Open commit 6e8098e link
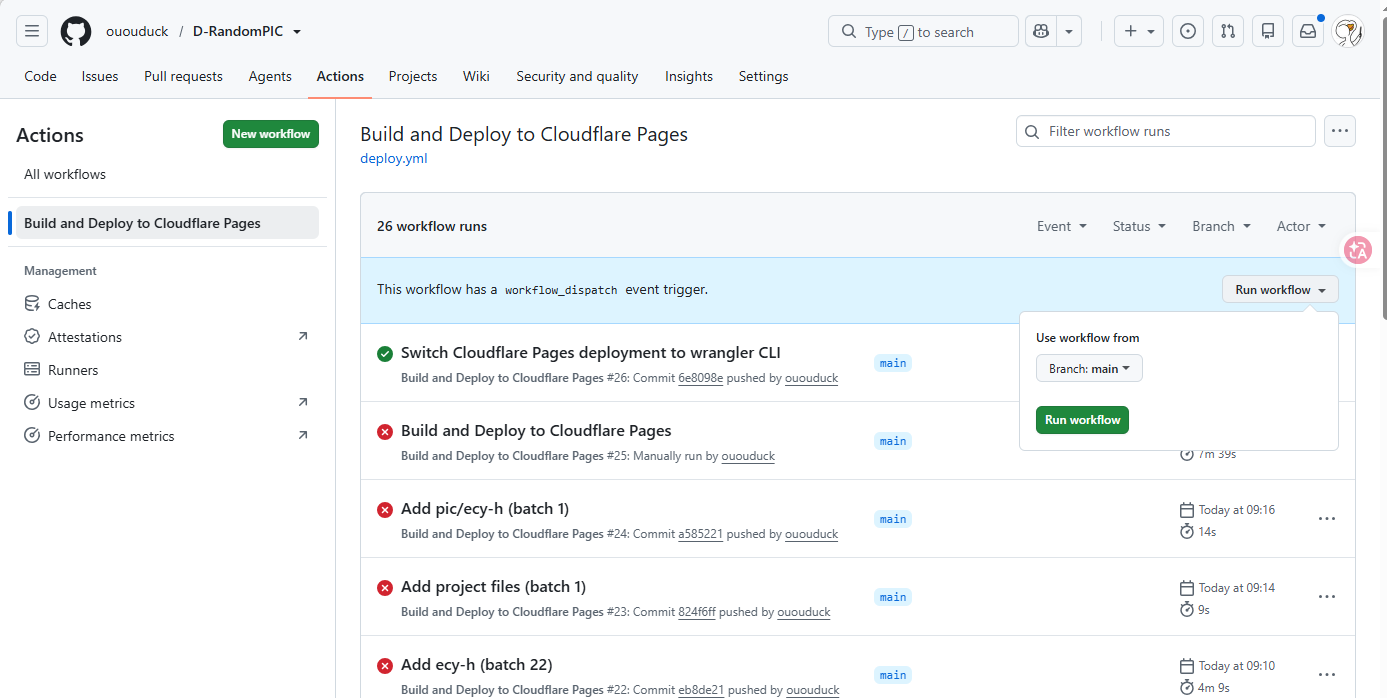The width and height of the screenshot is (1387, 698). (x=700, y=378)
